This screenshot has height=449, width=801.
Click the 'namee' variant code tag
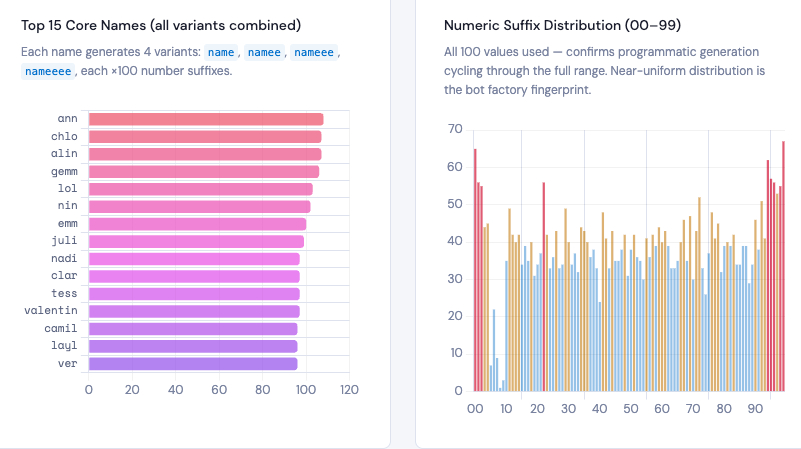point(263,51)
